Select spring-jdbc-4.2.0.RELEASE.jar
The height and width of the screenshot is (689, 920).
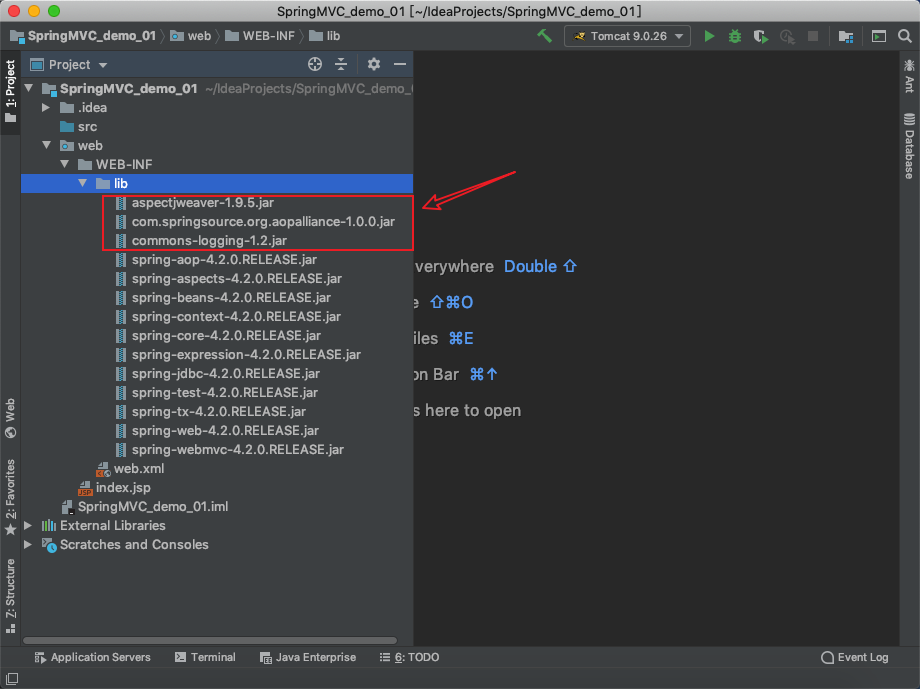pyautogui.click(x=225, y=373)
